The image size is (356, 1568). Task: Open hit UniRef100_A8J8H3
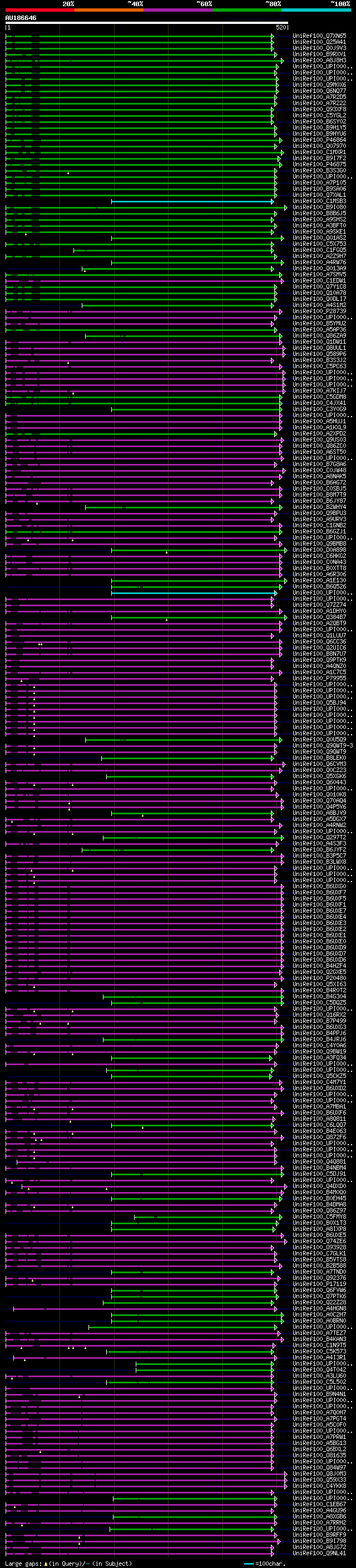[x=319, y=60]
